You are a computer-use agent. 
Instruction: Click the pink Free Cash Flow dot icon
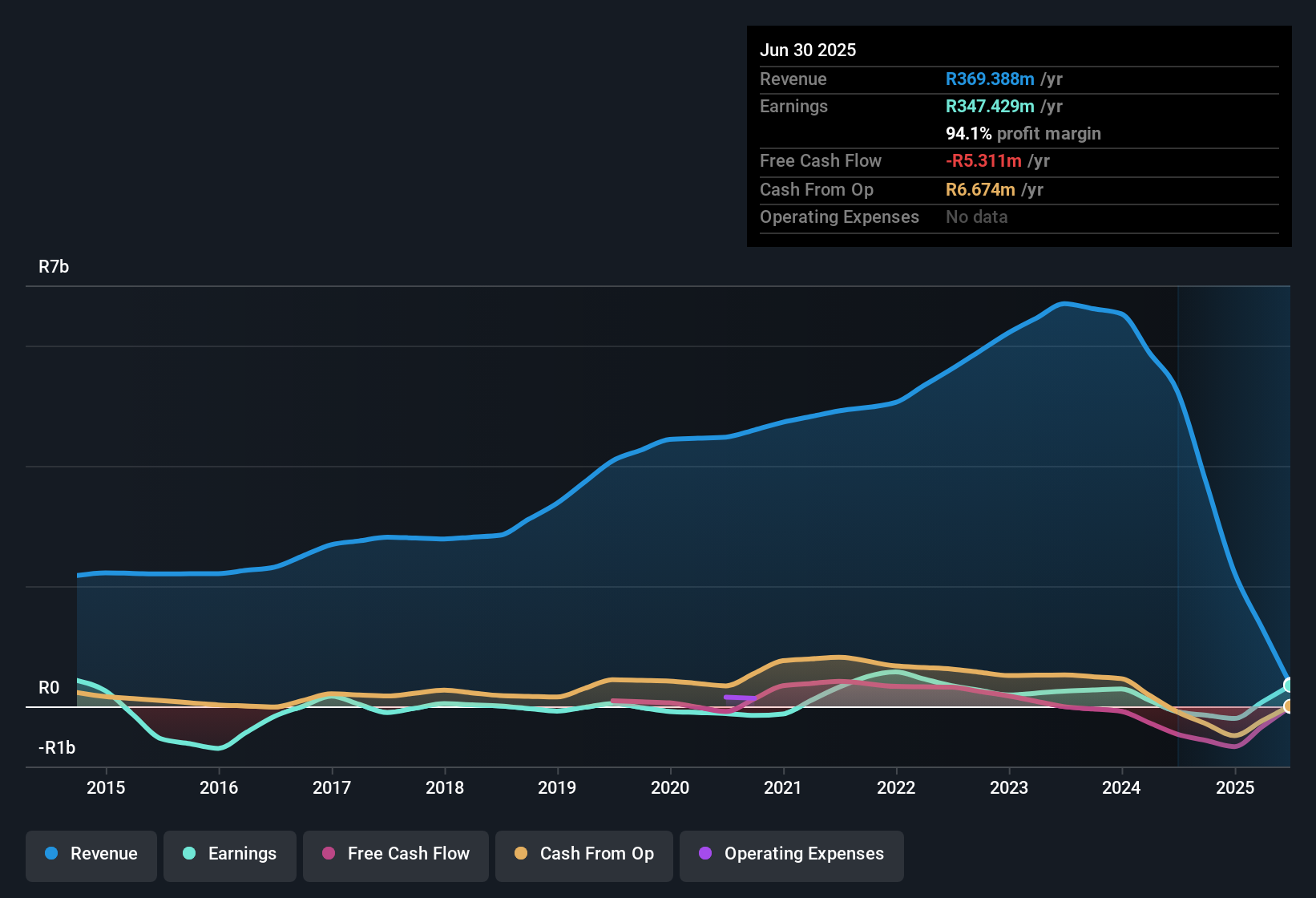pos(329,854)
